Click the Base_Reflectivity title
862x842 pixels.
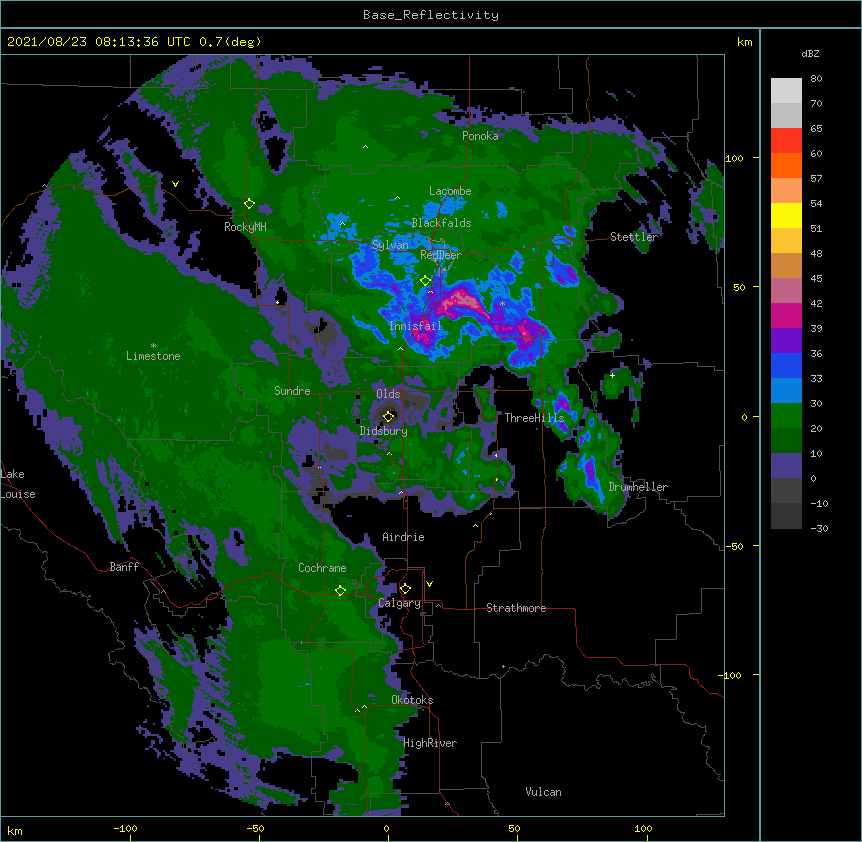click(x=431, y=15)
